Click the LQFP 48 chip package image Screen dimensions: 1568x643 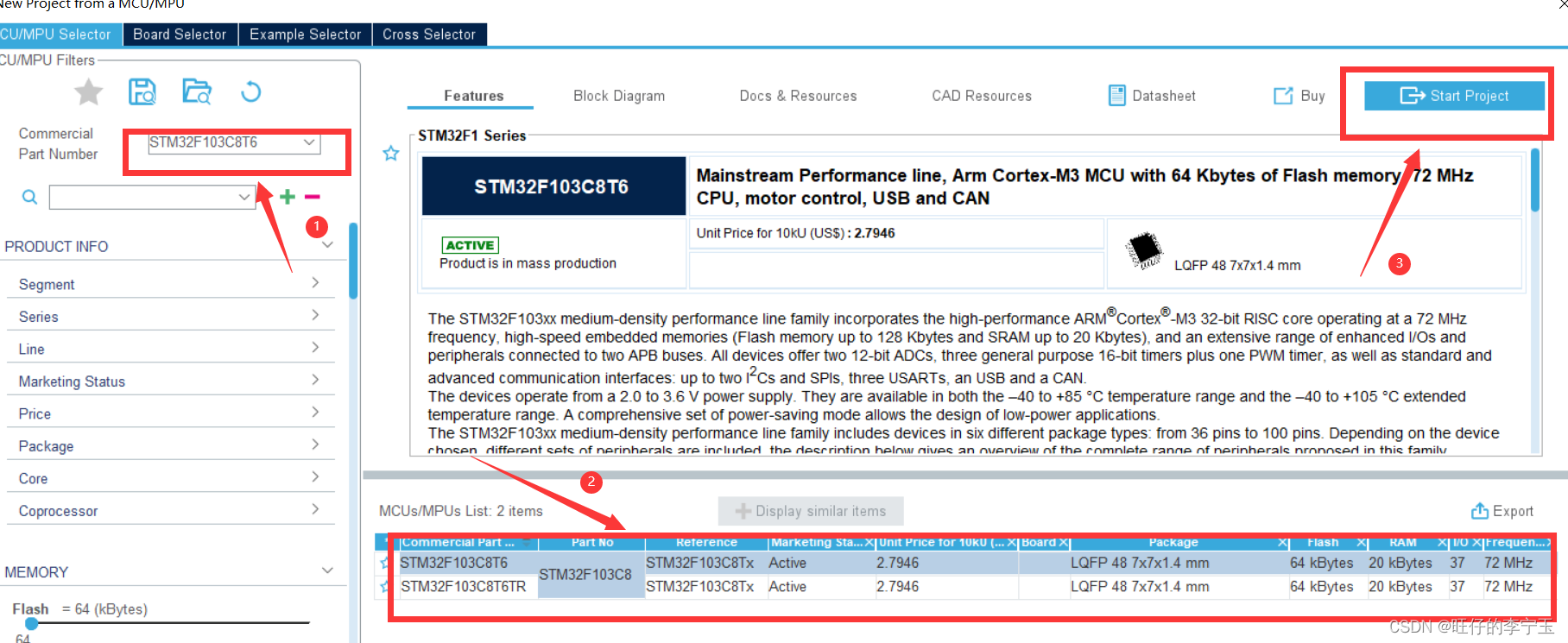pyautogui.click(x=1145, y=250)
